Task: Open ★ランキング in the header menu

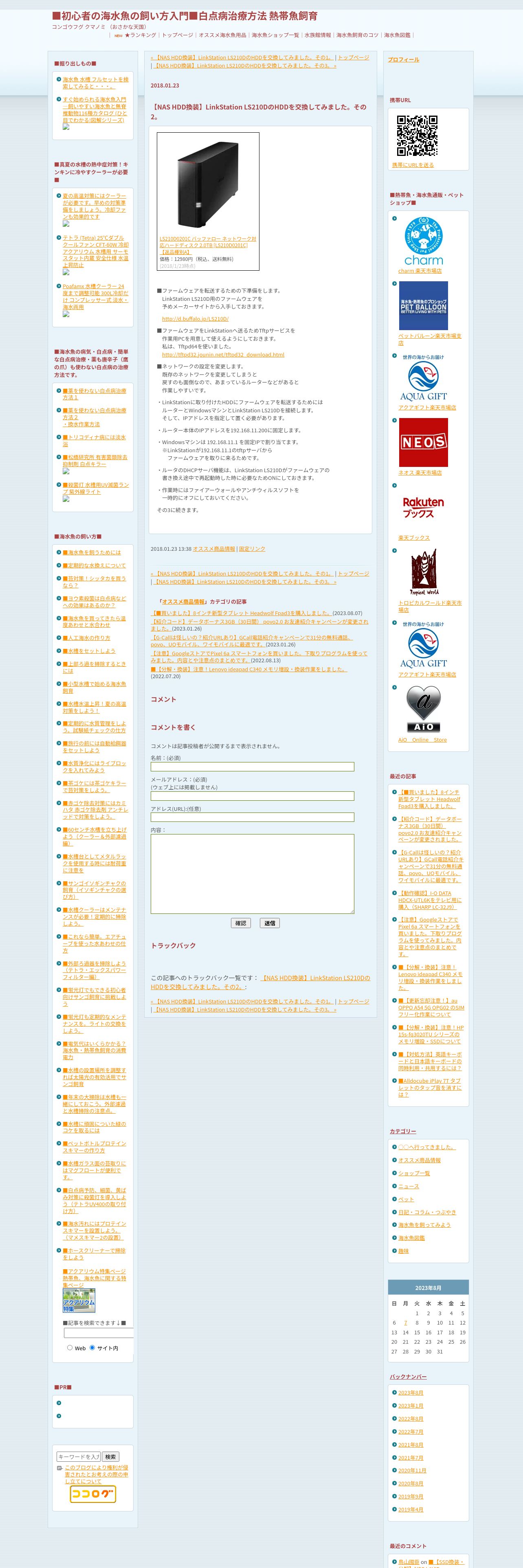Action: point(140,35)
